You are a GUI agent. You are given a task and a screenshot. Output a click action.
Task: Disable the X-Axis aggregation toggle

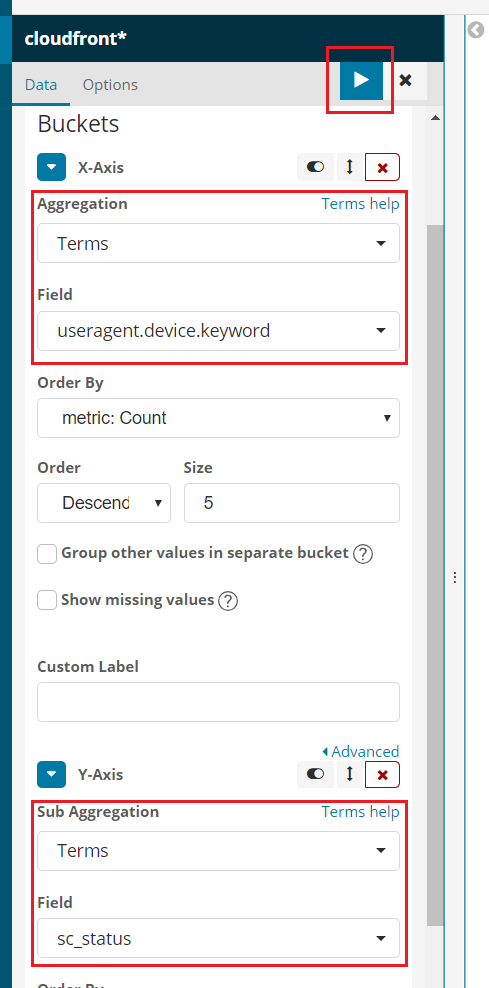pos(316,168)
